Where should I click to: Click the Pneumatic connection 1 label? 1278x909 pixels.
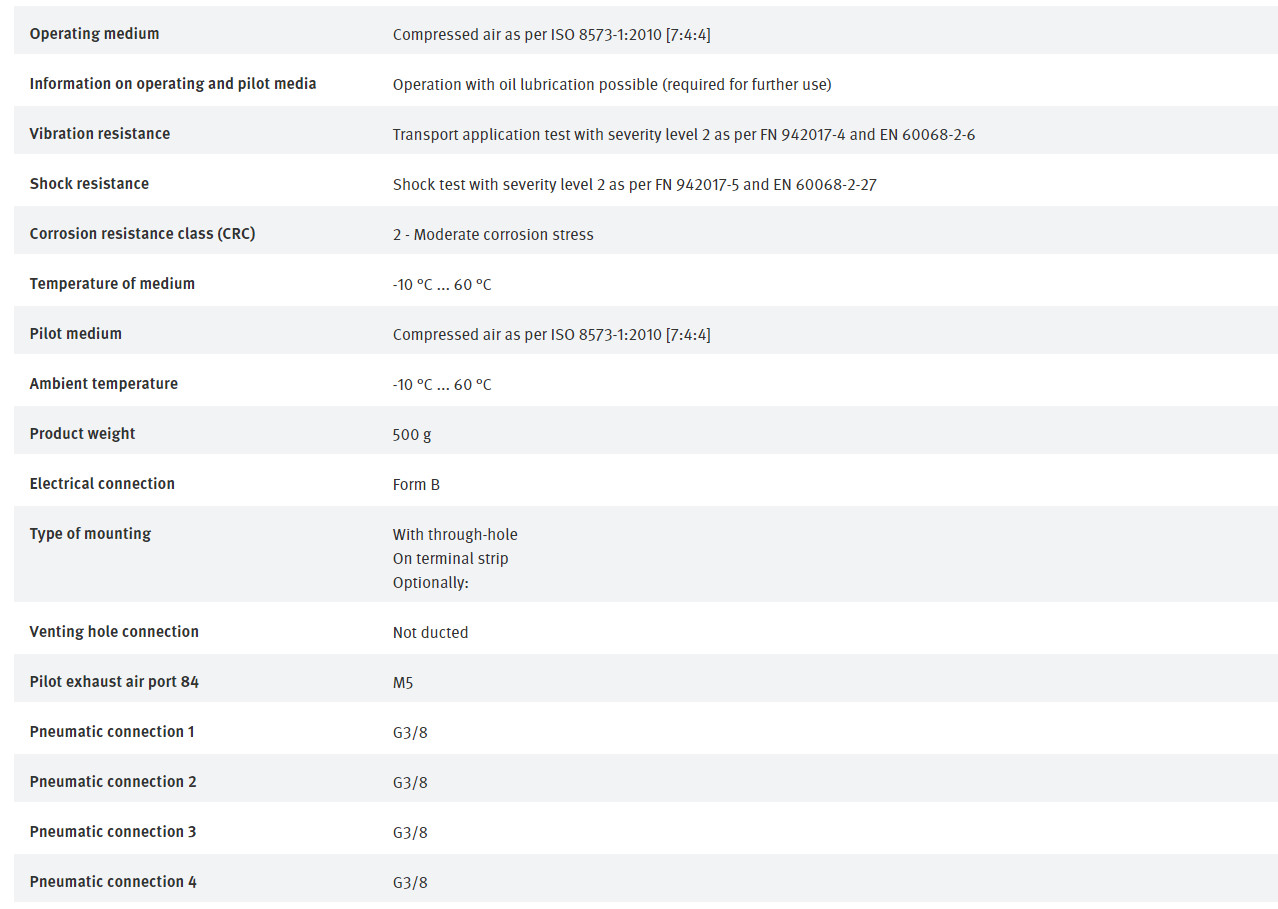(112, 732)
